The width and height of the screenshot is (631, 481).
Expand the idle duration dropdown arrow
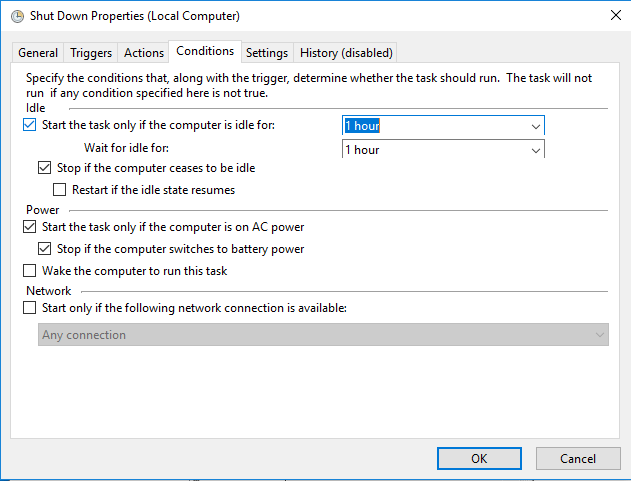coord(535,126)
